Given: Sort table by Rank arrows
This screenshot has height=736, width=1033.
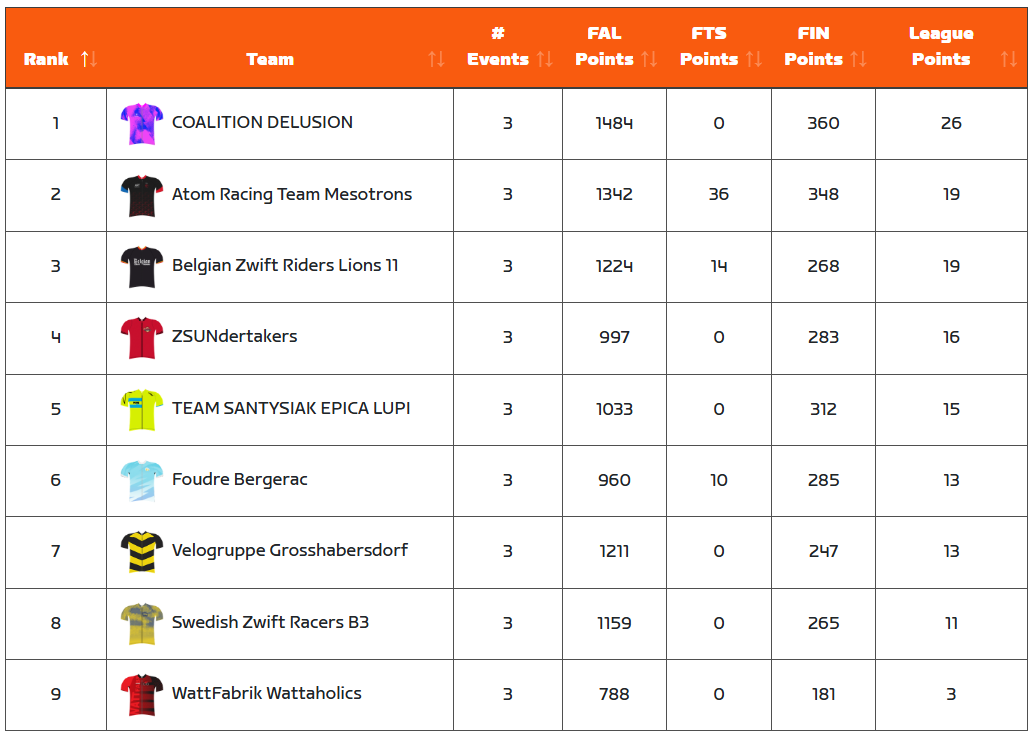Looking at the screenshot, I should tap(89, 59).
